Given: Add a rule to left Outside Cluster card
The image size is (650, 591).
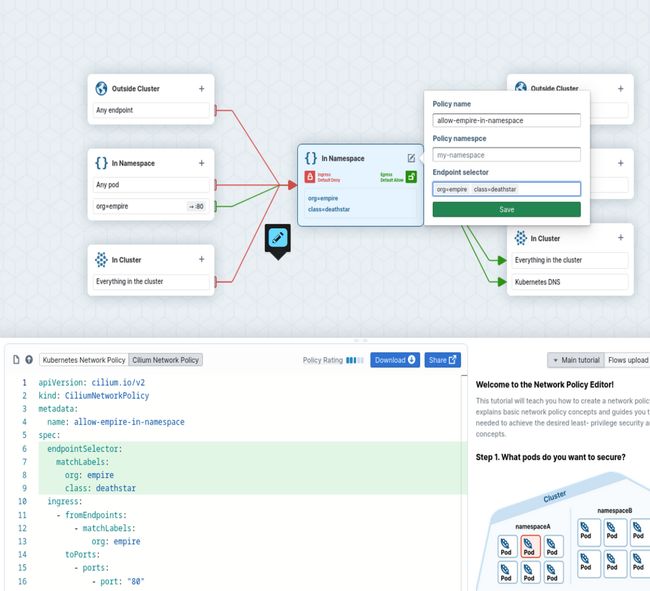Looking at the screenshot, I should [x=201, y=89].
